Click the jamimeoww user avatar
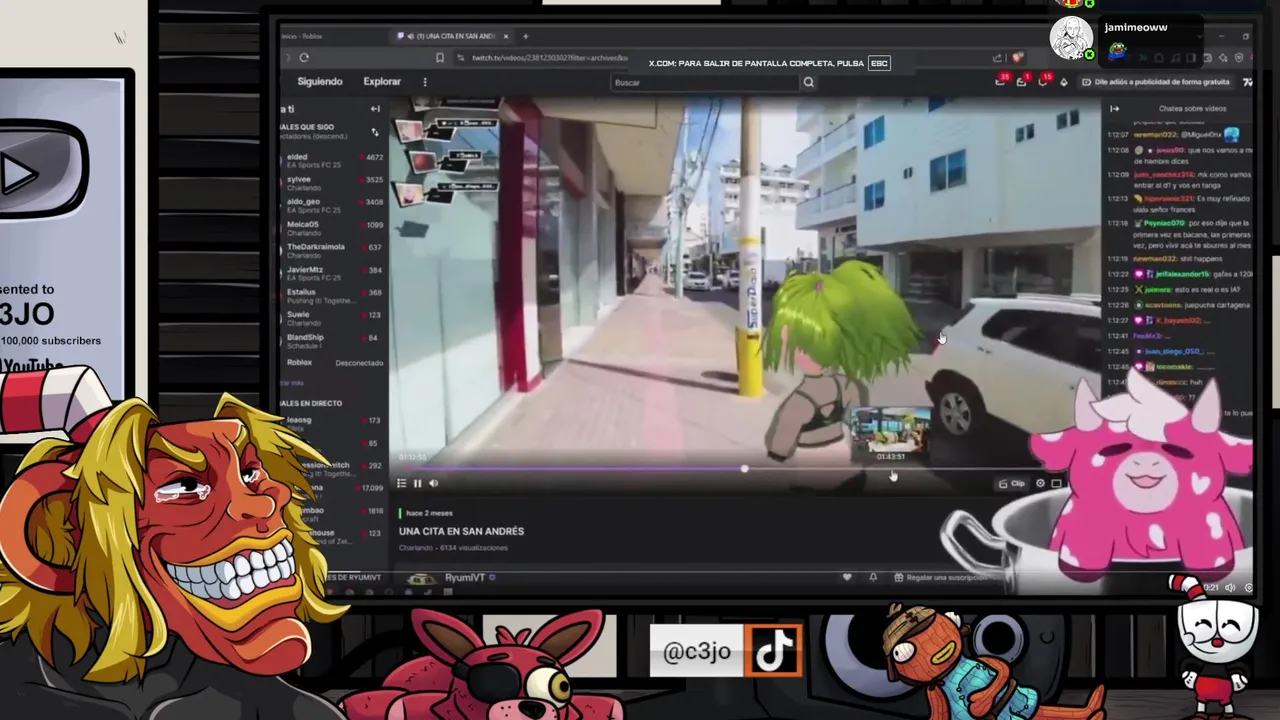 point(1071,37)
